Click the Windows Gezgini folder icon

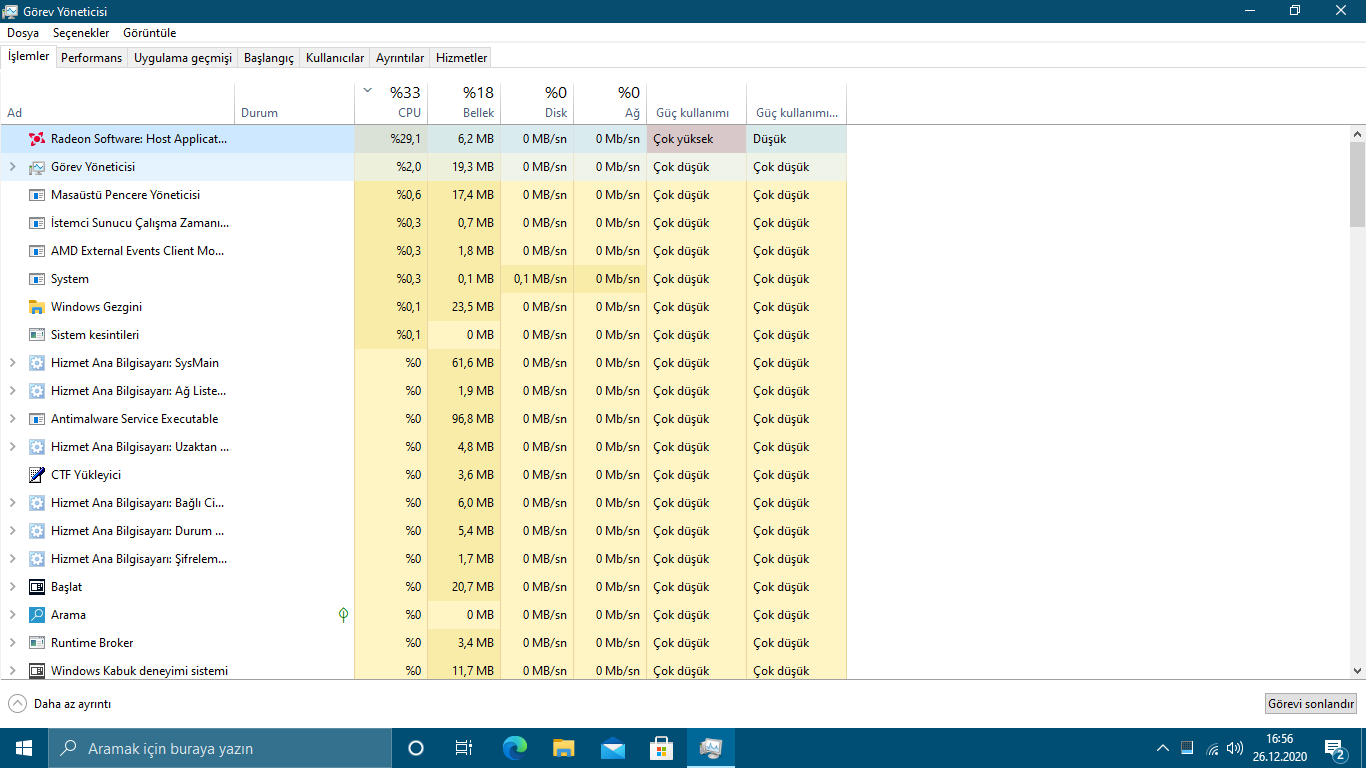[x=37, y=307]
